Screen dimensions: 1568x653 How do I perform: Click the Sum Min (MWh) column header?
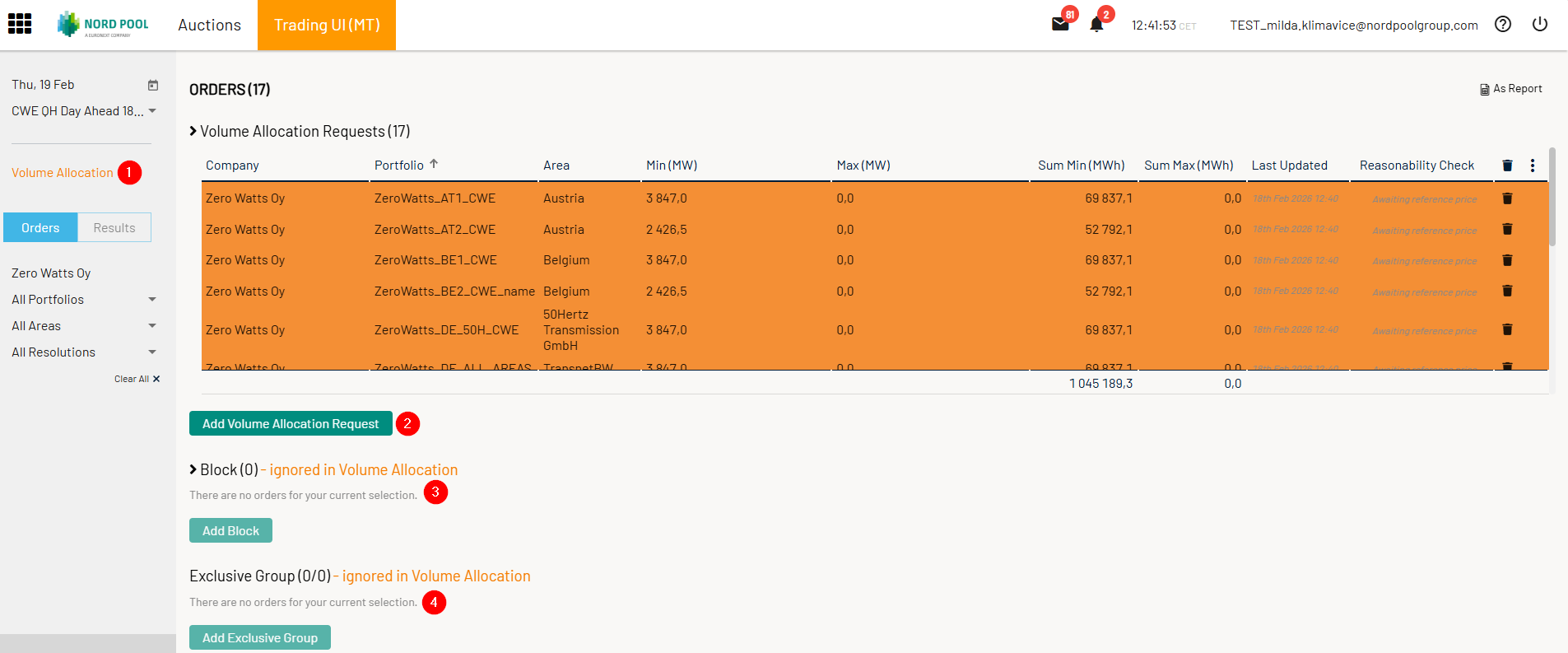click(x=1082, y=166)
